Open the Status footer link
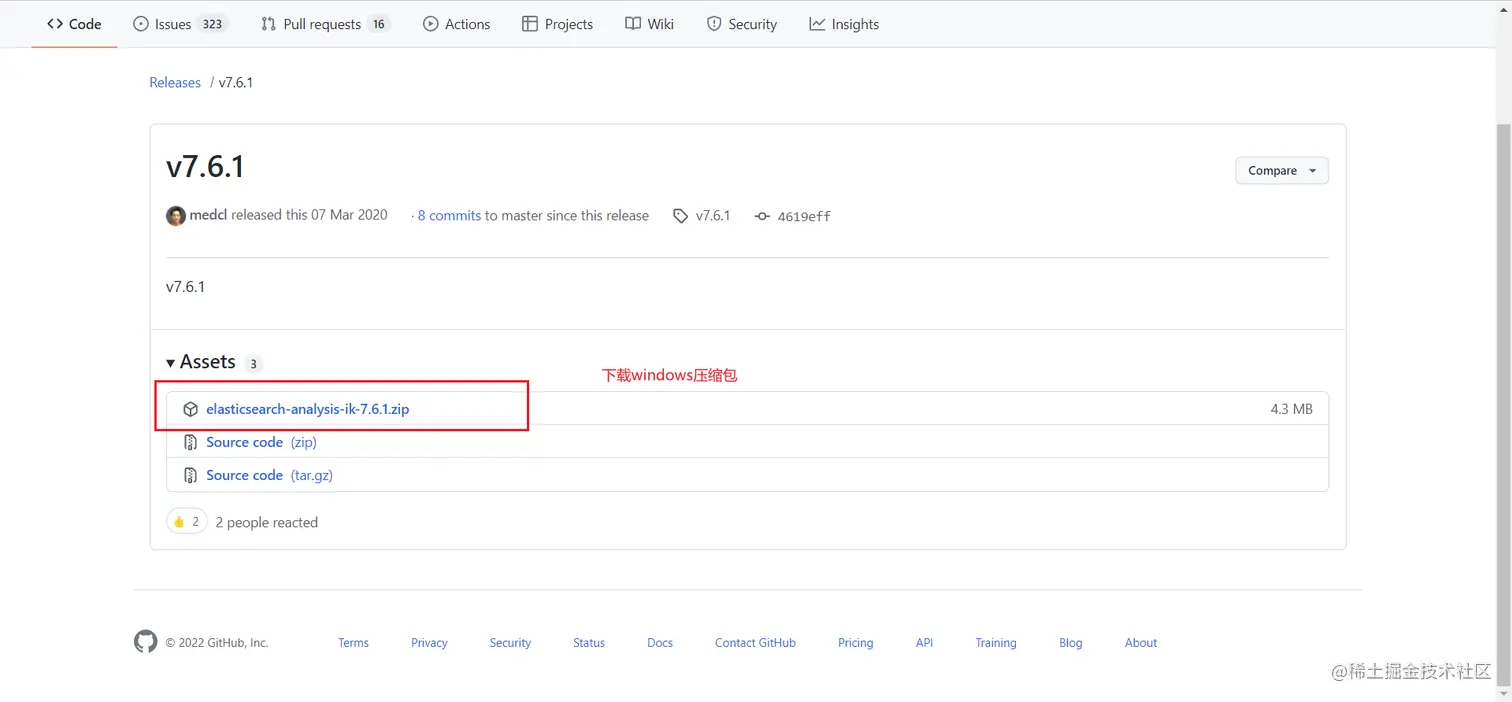Viewport: 1512px width, 702px height. [x=589, y=643]
